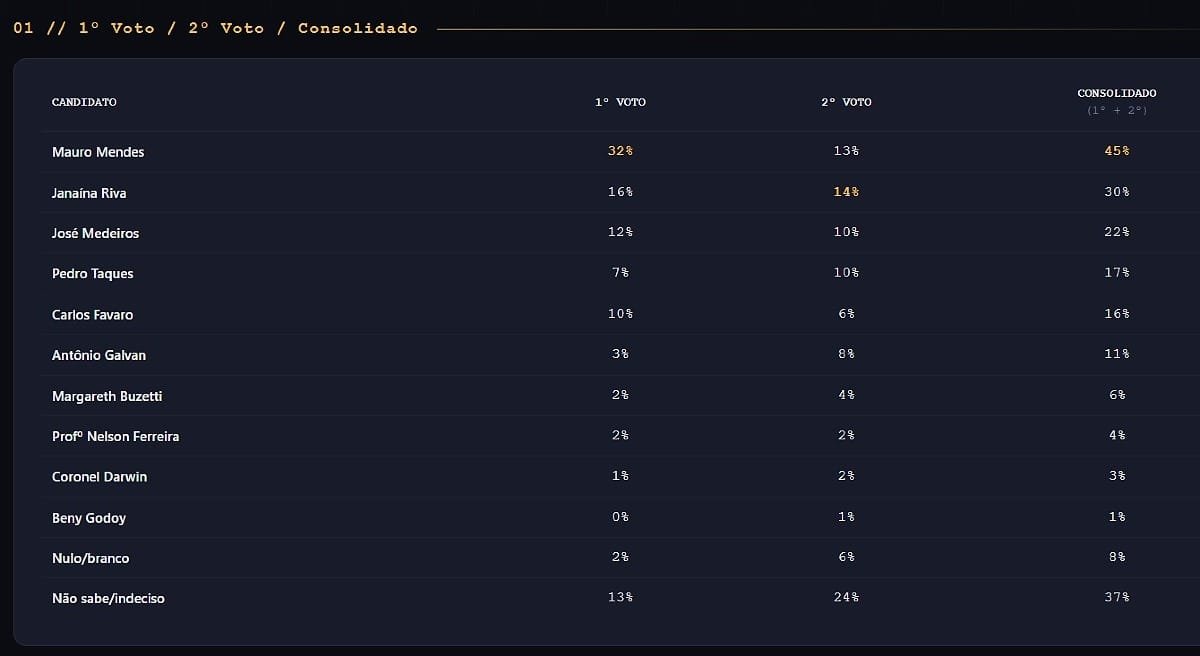Select Carlos Favaro in the table
The height and width of the screenshot is (656, 1200).
[92, 315]
